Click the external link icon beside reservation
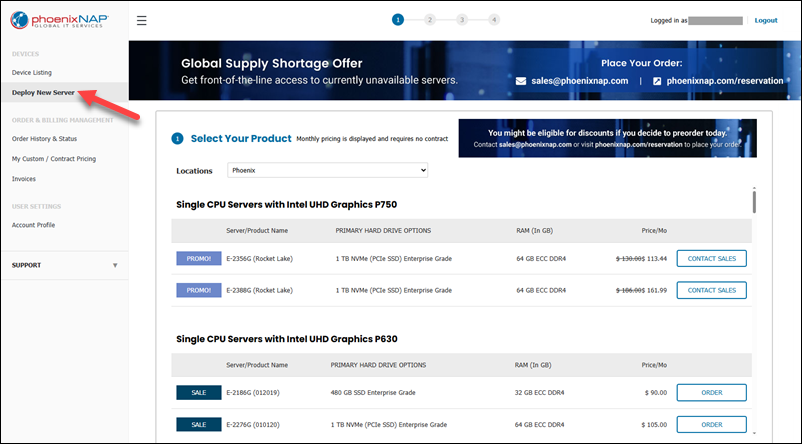The height and width of the screenshot is (444, 802). [x=657, y=81]
